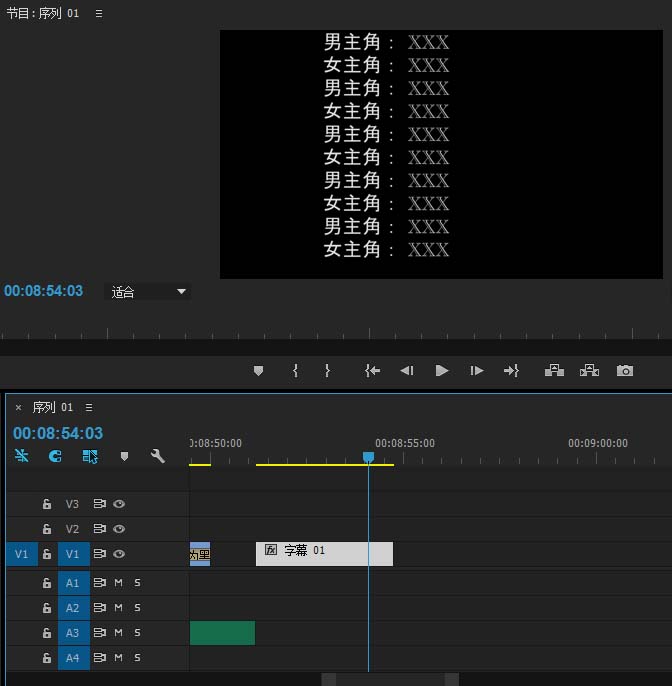This screenshot has width=672, height=686.
Task: Open Timeline Display Settings wrench
Action: click(x=158, y=456)
